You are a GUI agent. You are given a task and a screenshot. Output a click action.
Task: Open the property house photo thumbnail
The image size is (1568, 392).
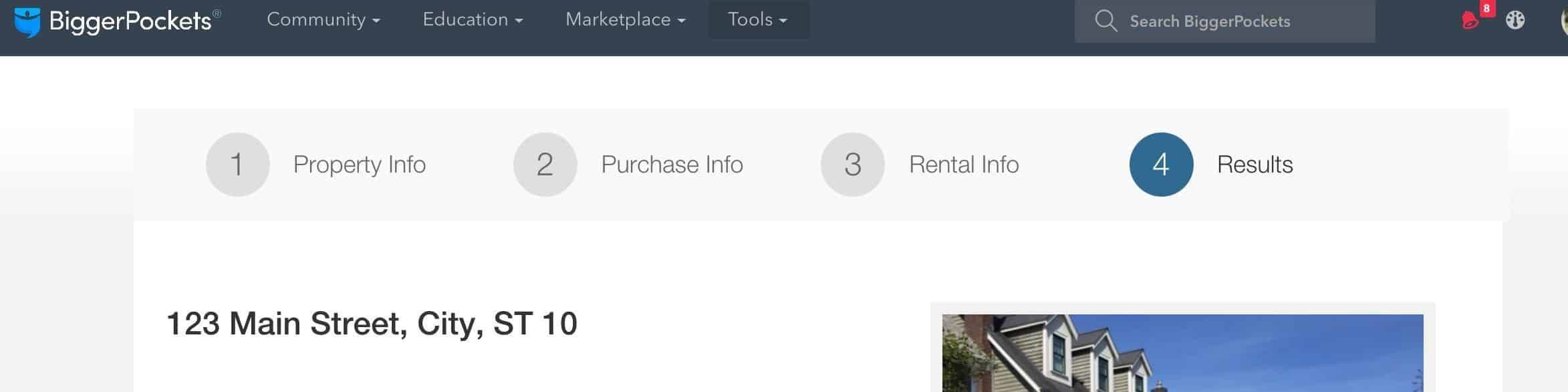pos(1182,353)
